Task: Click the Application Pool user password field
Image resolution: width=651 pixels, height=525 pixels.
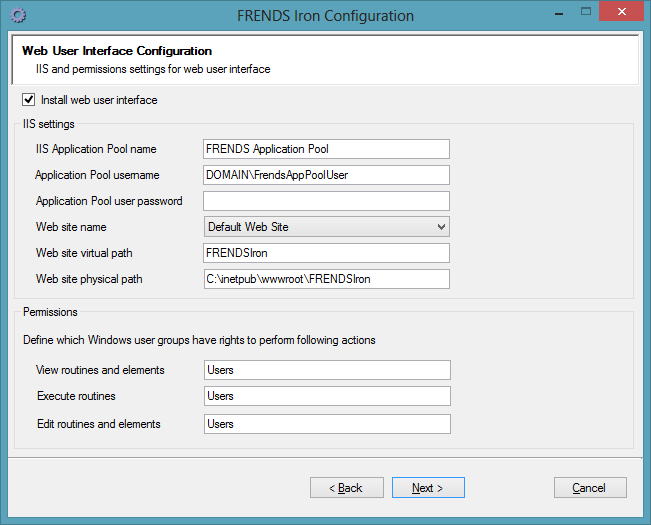Action: 326,201
